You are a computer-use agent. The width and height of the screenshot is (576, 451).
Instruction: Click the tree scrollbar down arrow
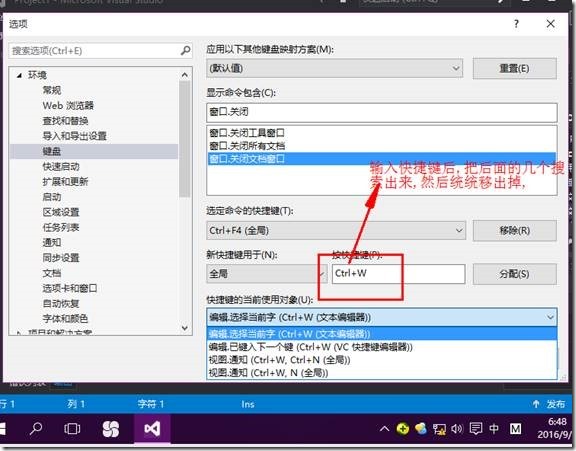(x=185, y=328)
